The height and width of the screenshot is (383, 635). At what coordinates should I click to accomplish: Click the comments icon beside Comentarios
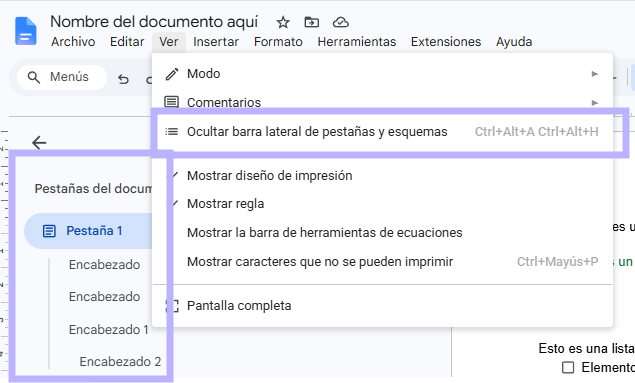tap(171, 102)
